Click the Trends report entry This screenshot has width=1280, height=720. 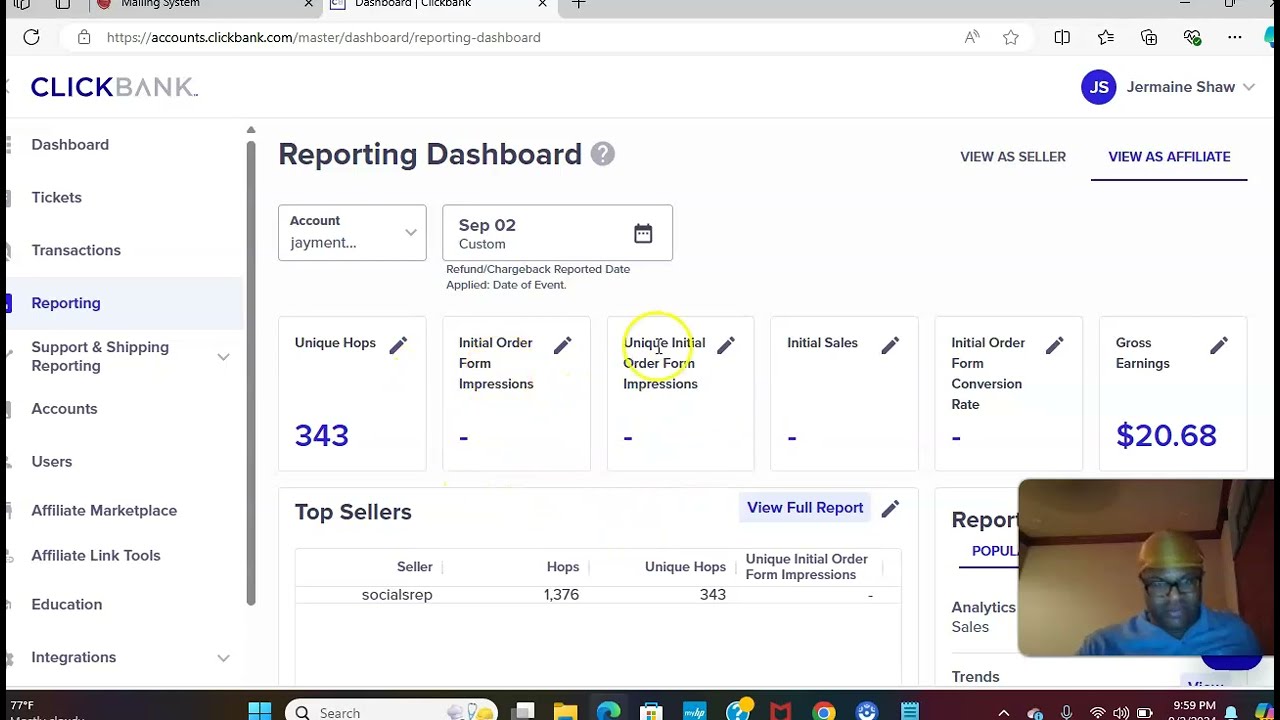pyautogui.click(x=975, y=677)
